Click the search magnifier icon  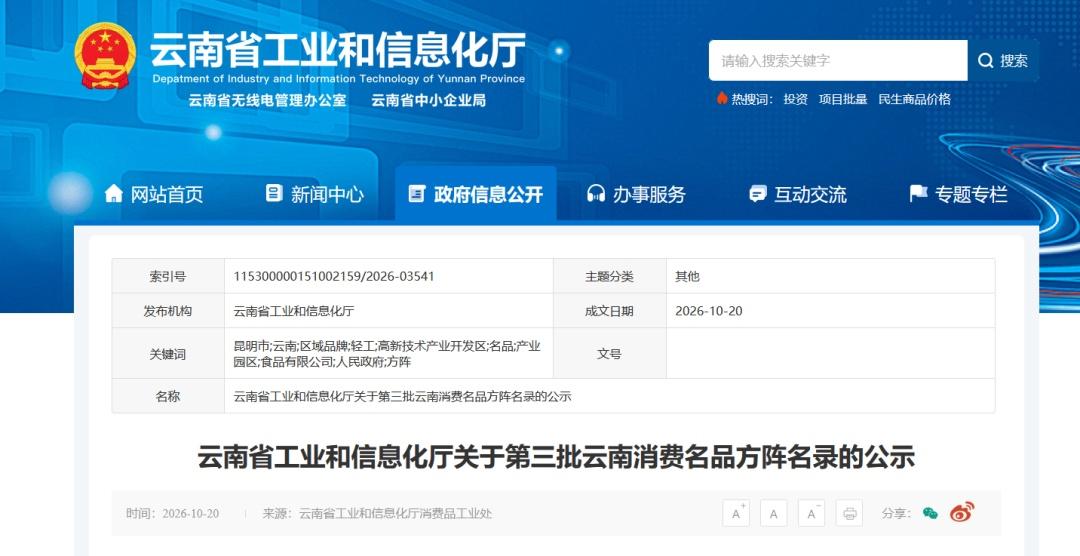986,61
